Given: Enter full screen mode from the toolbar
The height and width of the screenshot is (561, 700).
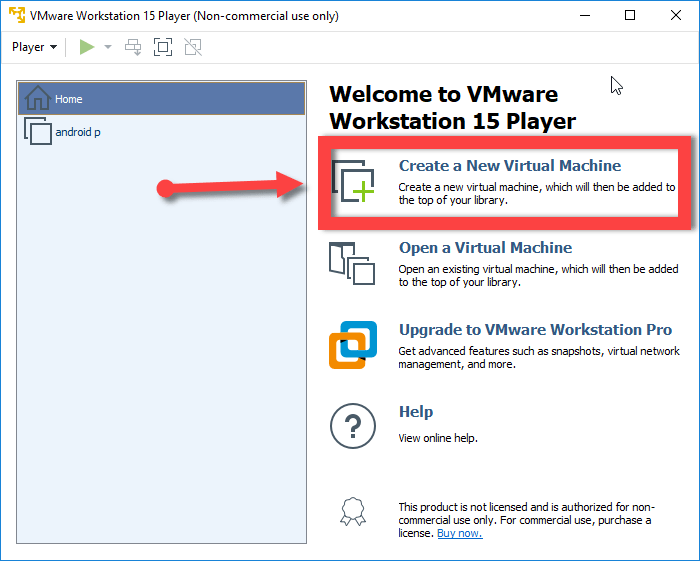Looking at the screenshot, I should 163,47.
